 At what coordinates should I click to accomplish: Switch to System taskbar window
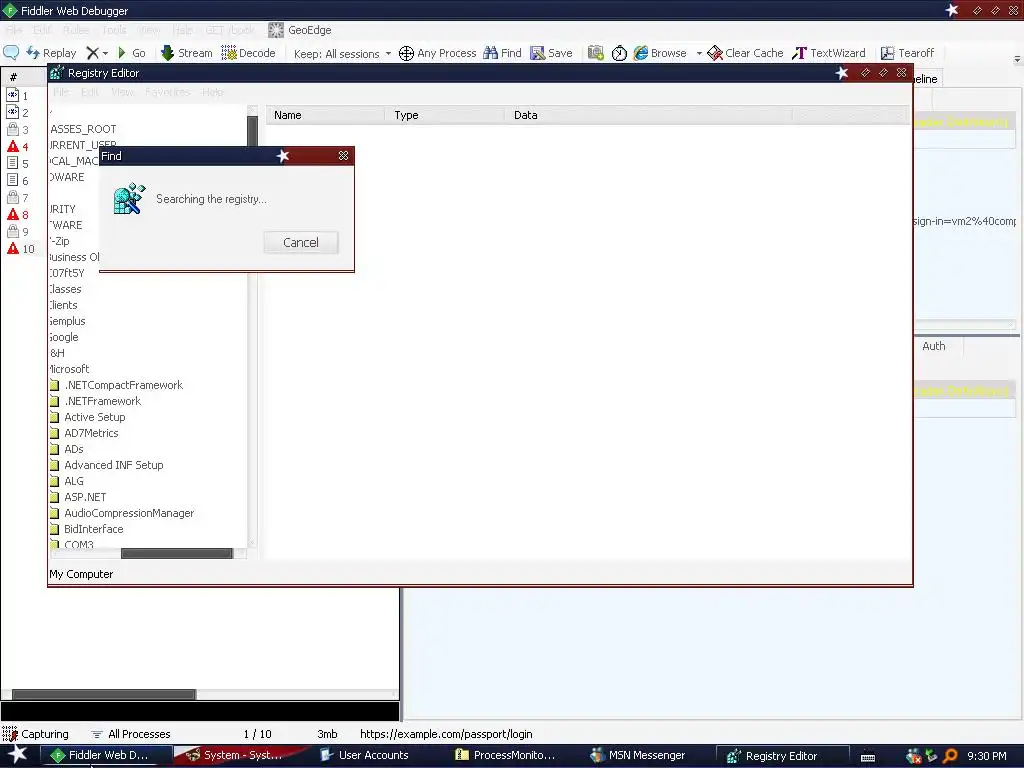[238, 756]
